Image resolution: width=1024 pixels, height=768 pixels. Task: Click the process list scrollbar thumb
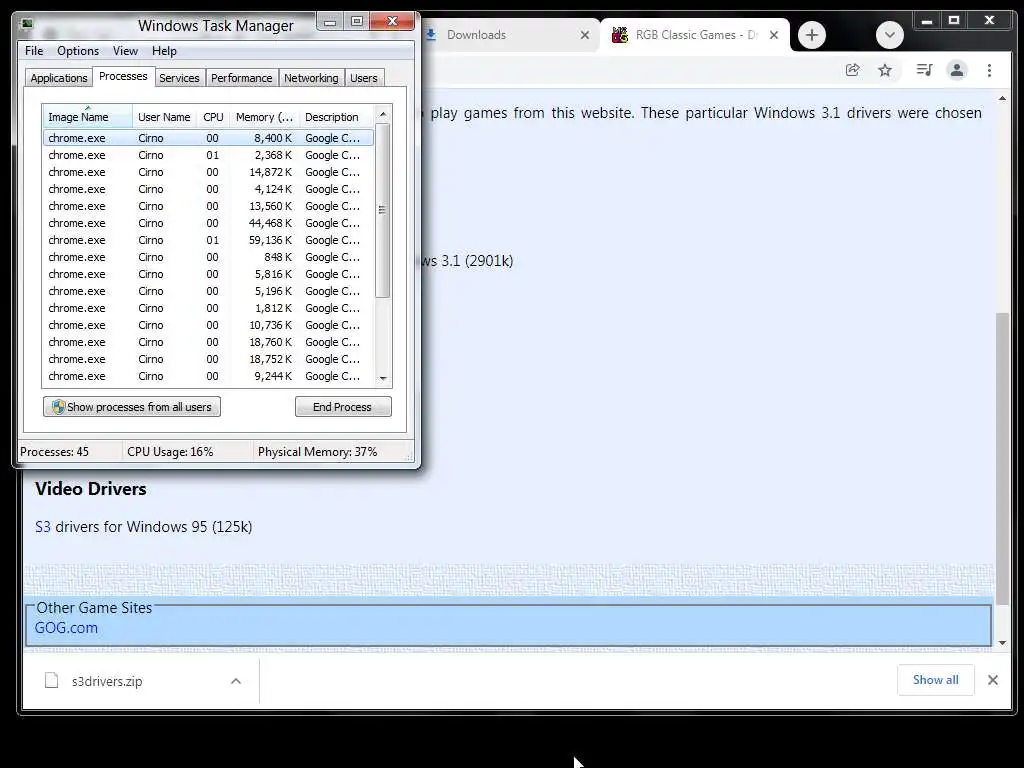tap(383, 210)
